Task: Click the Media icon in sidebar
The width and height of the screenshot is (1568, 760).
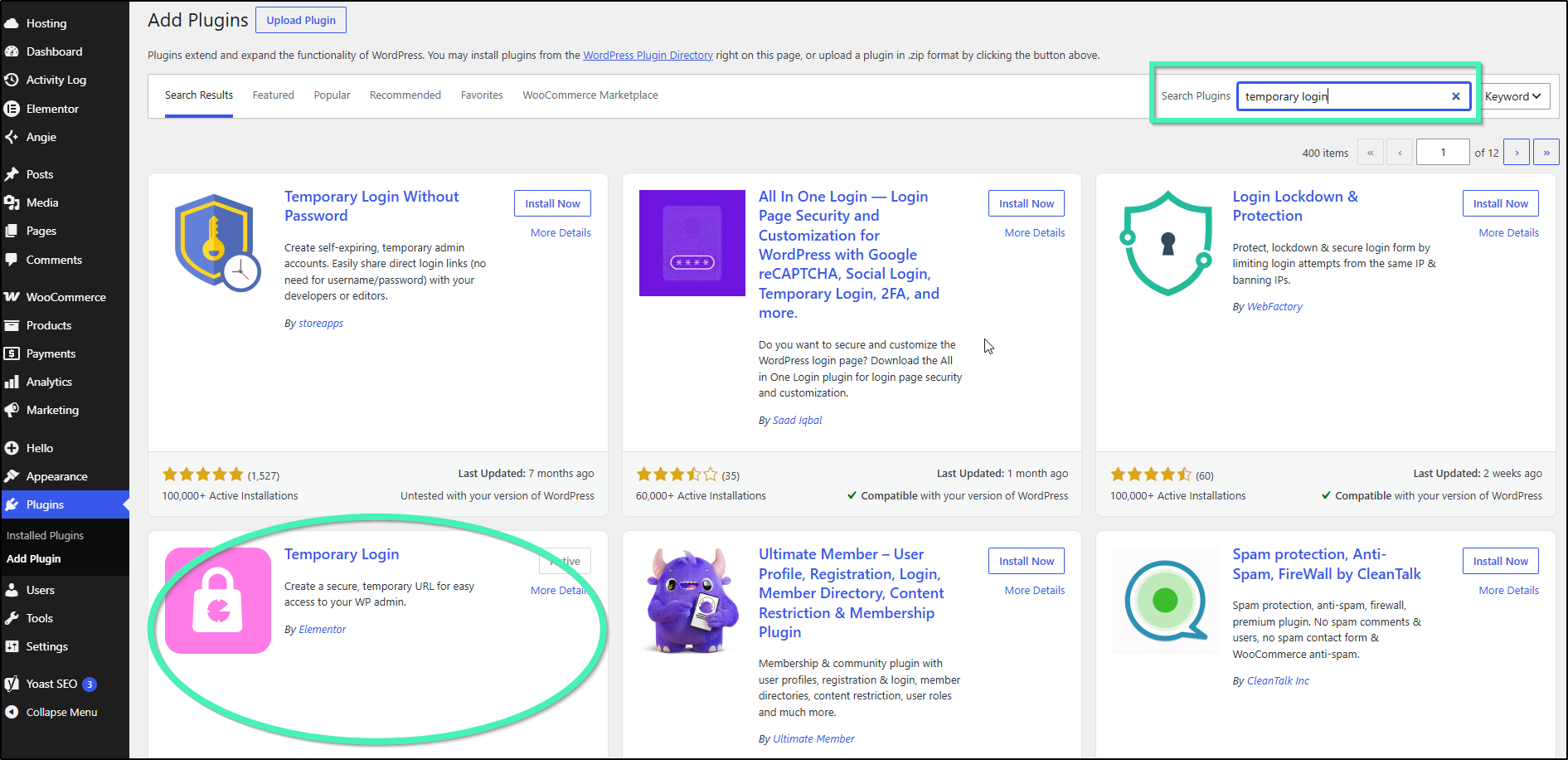Action: point(12,202)
